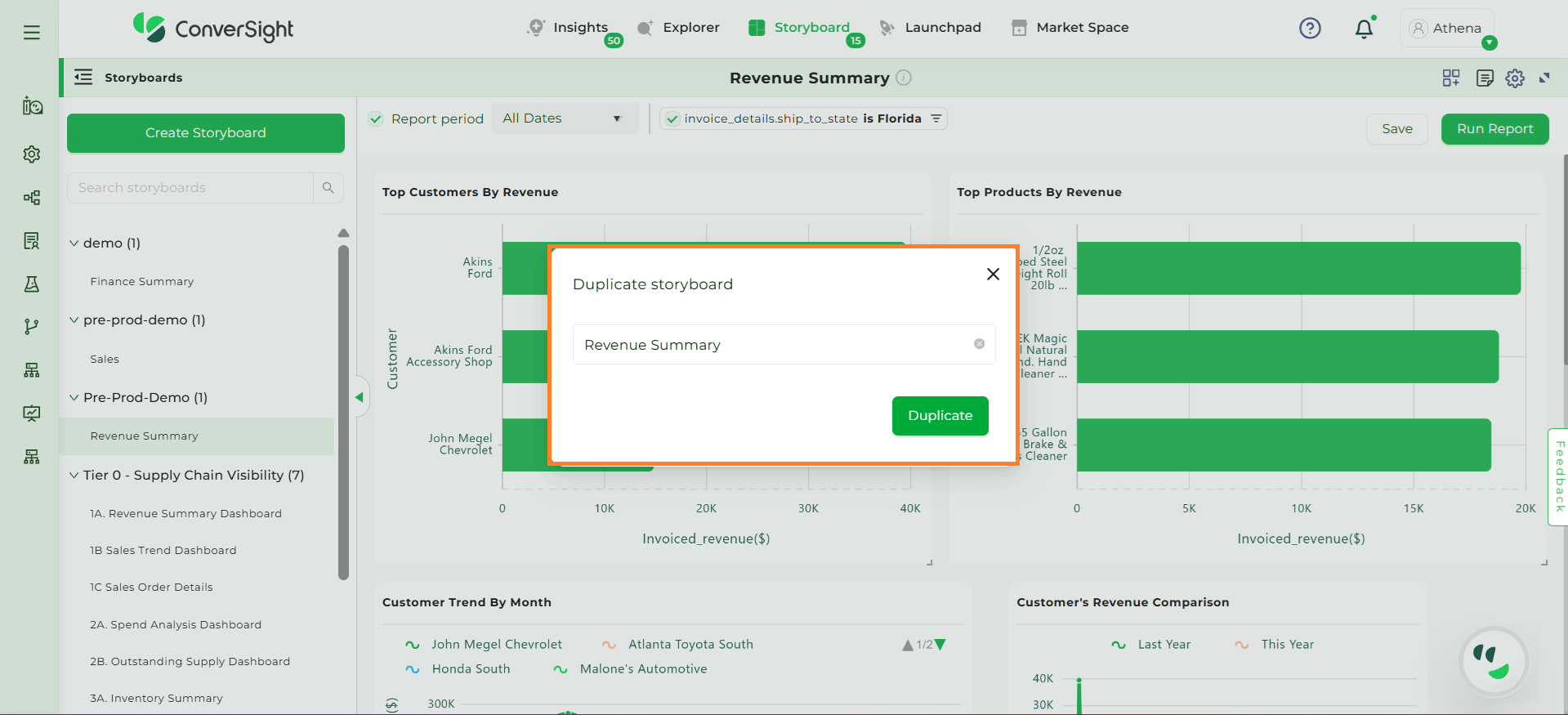The height and width of the screenshot is (715, 1568).
Task: Click the storyboard list vertical scrollbar
Action: (x=343, y=409)
